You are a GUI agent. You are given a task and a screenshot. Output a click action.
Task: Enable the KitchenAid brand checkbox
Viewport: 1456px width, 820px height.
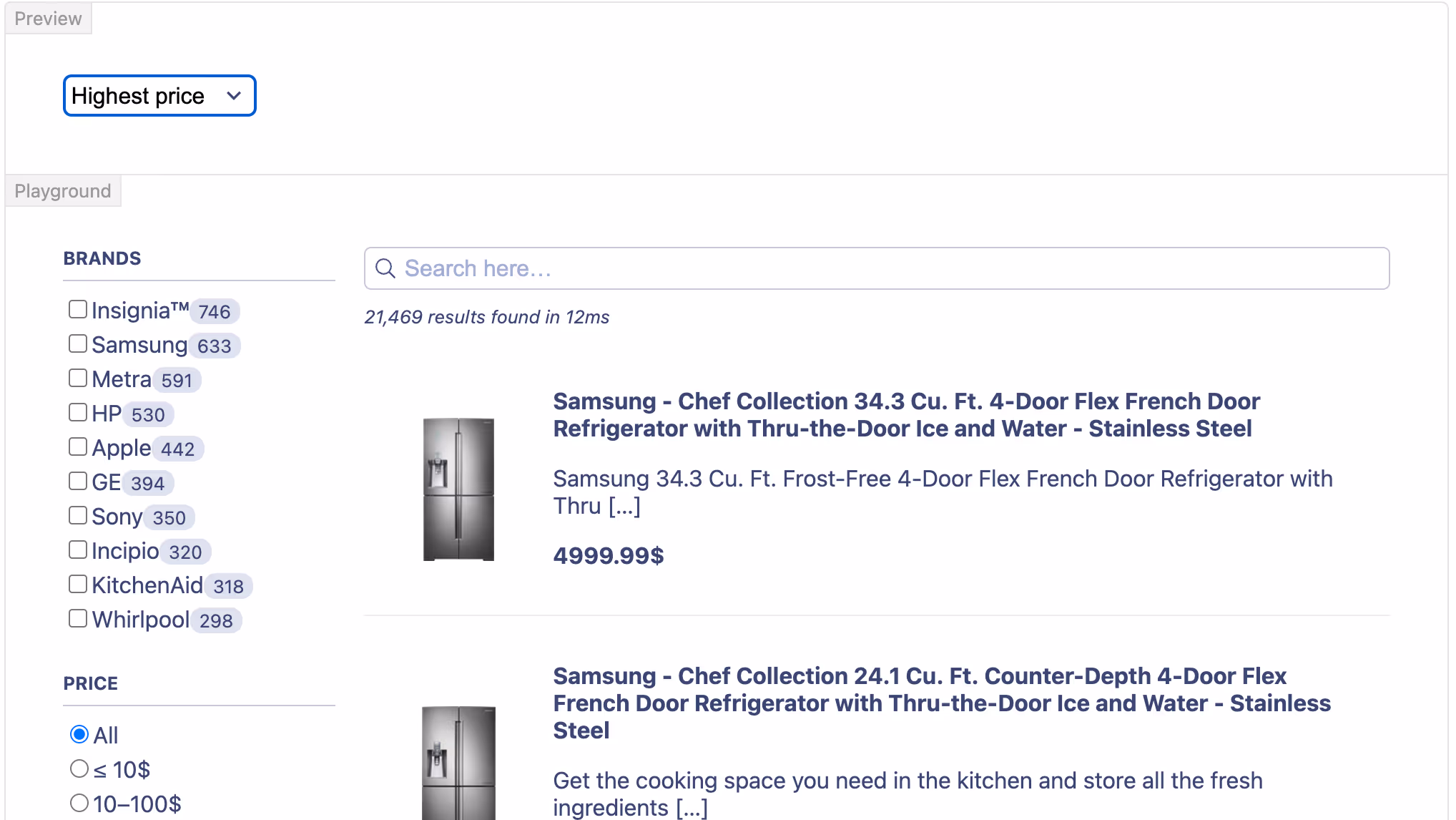78,585
